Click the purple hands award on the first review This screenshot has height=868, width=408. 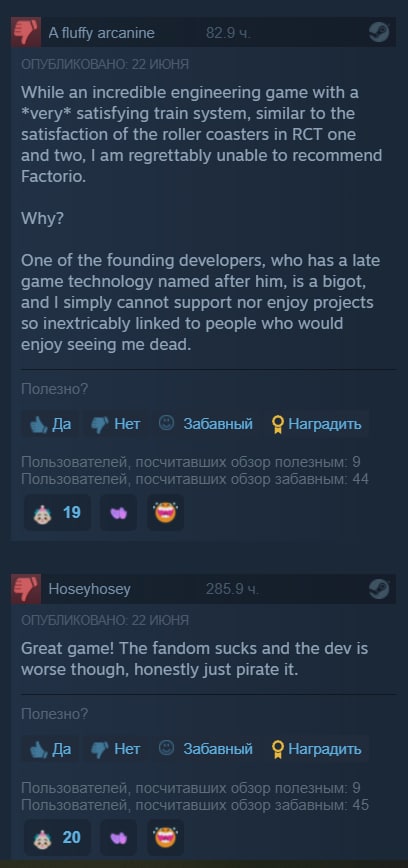click(x=118, y=513)
